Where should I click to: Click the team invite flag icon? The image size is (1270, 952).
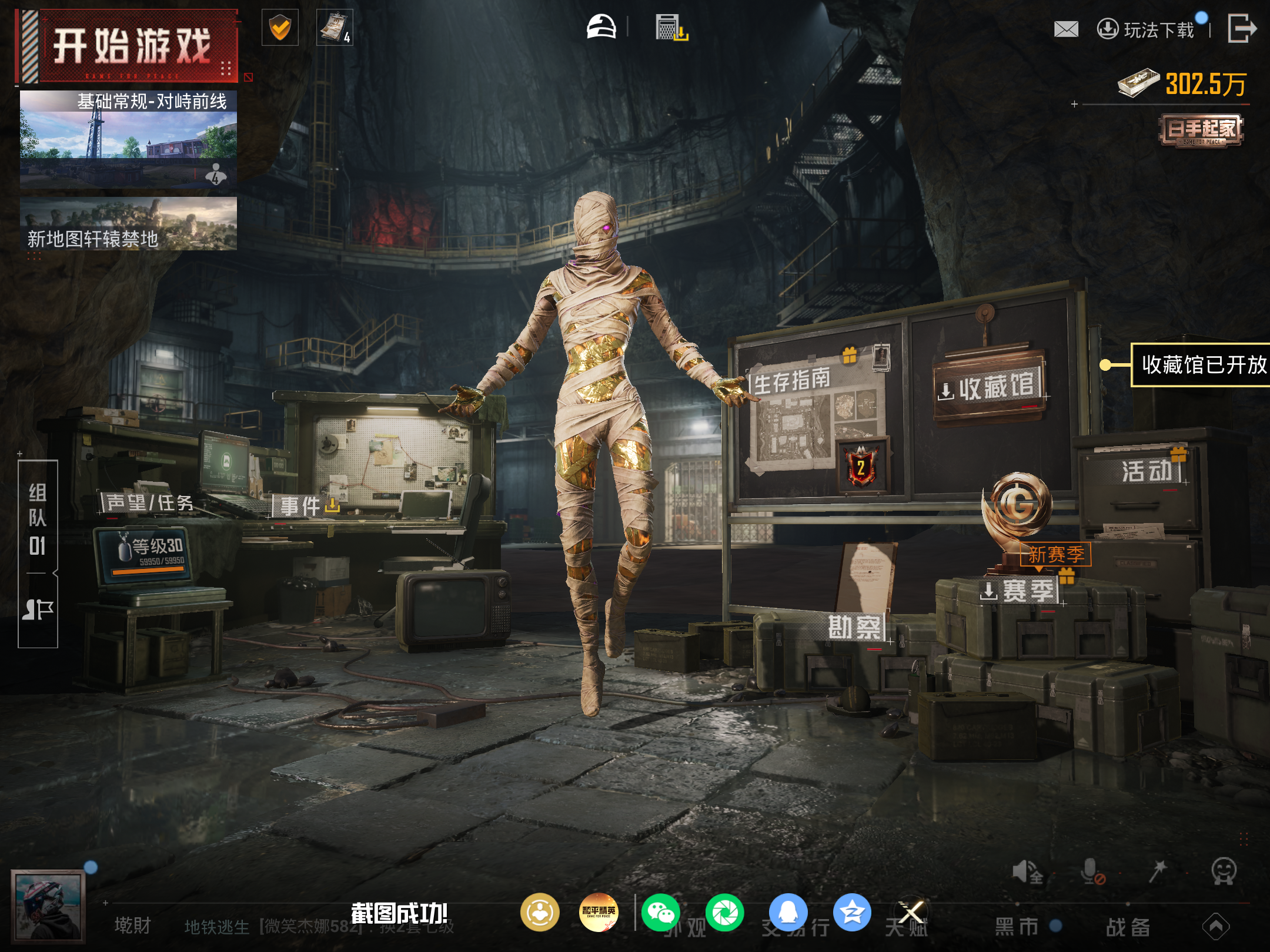[38, 610]
